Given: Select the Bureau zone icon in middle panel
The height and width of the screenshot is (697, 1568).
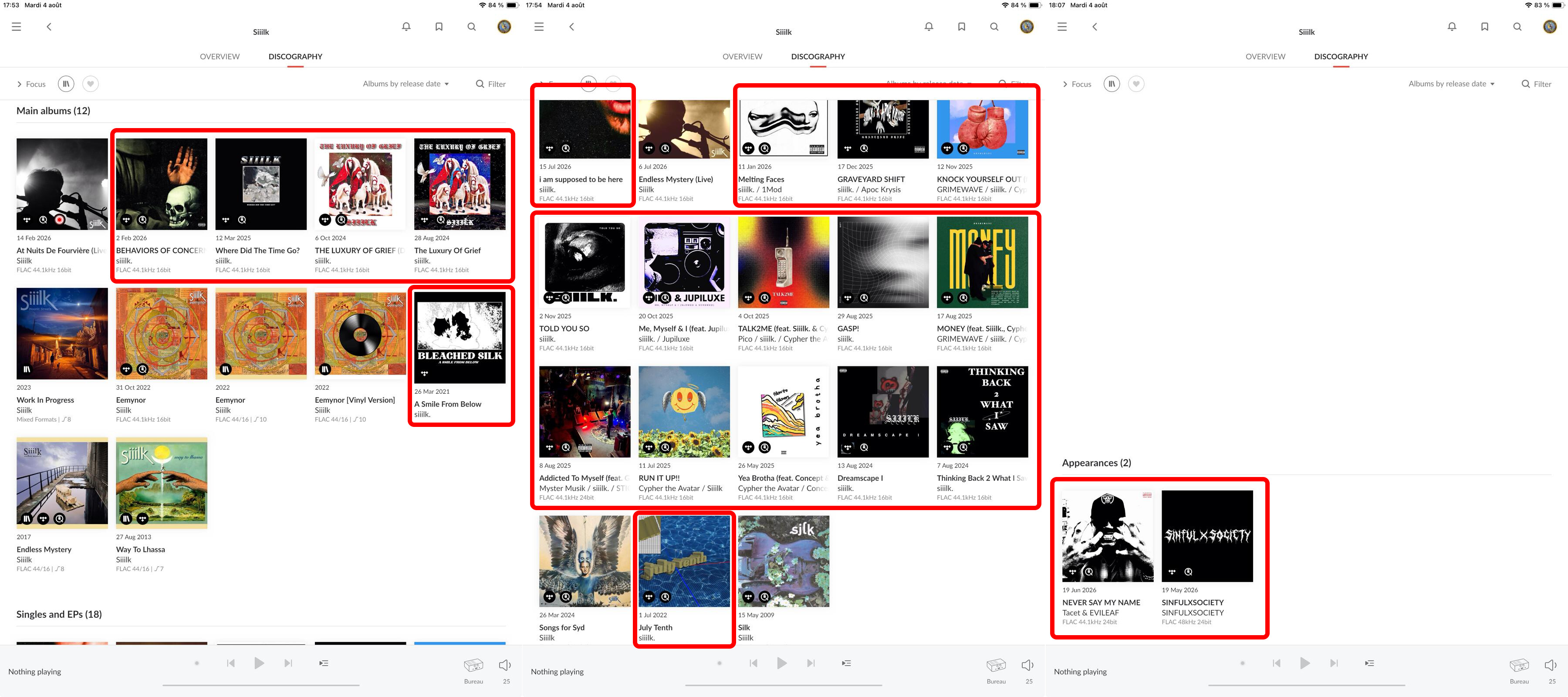Looking at the screenshot, I should (997, 665).
